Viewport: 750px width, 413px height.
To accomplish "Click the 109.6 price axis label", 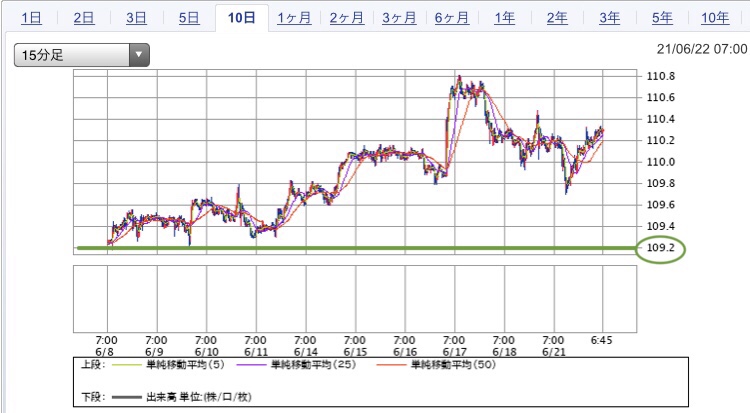I will click(x=661, y=205).
